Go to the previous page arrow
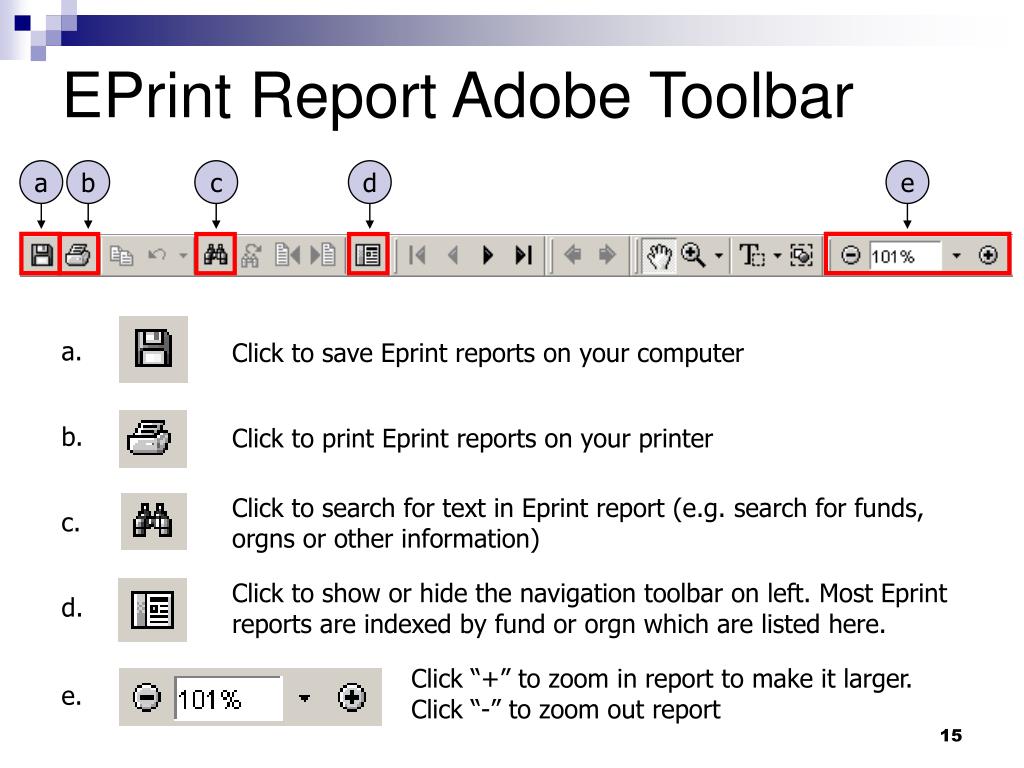The image size is (1024, 768). point(453,255)
